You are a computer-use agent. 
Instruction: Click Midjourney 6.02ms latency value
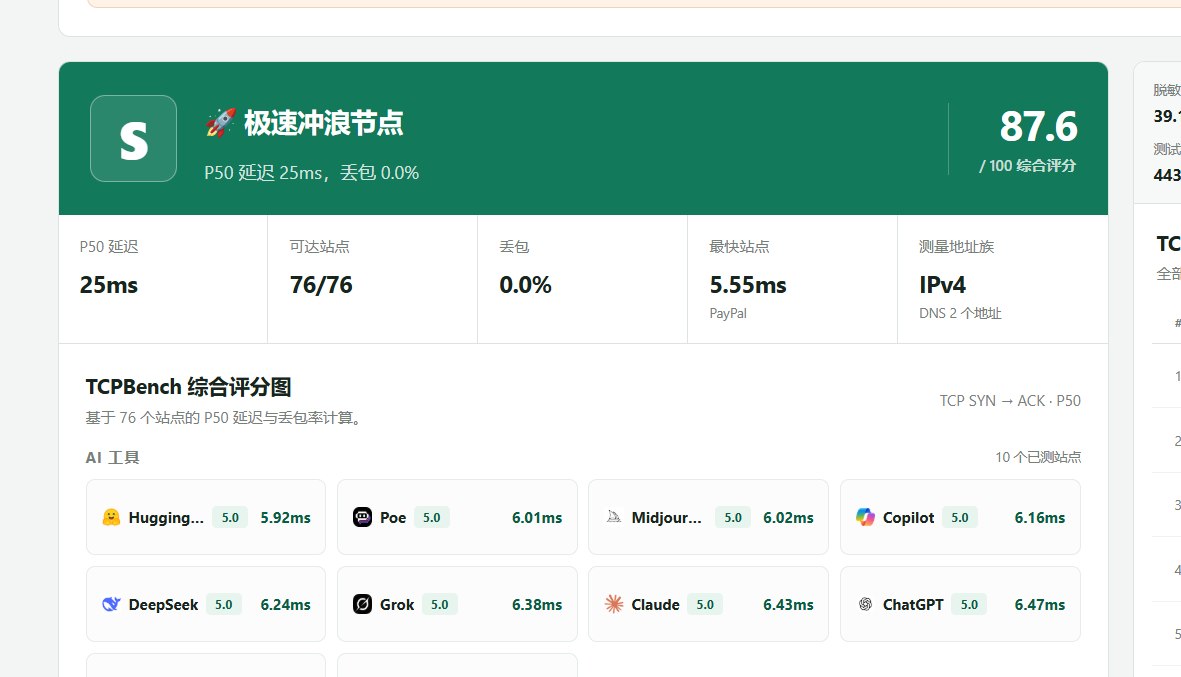coord(789,517)
